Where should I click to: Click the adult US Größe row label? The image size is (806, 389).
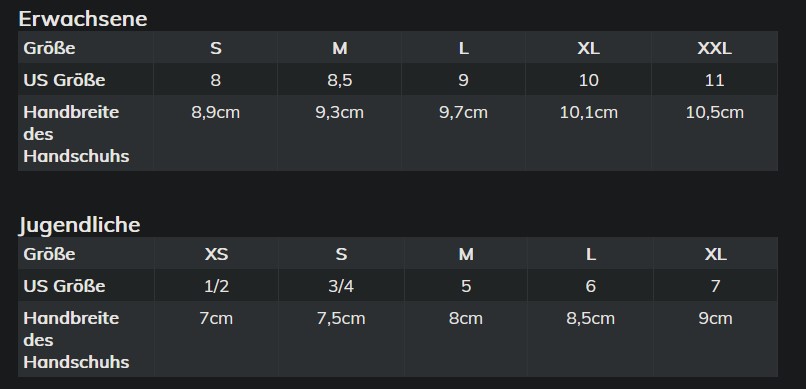[86, 80]
